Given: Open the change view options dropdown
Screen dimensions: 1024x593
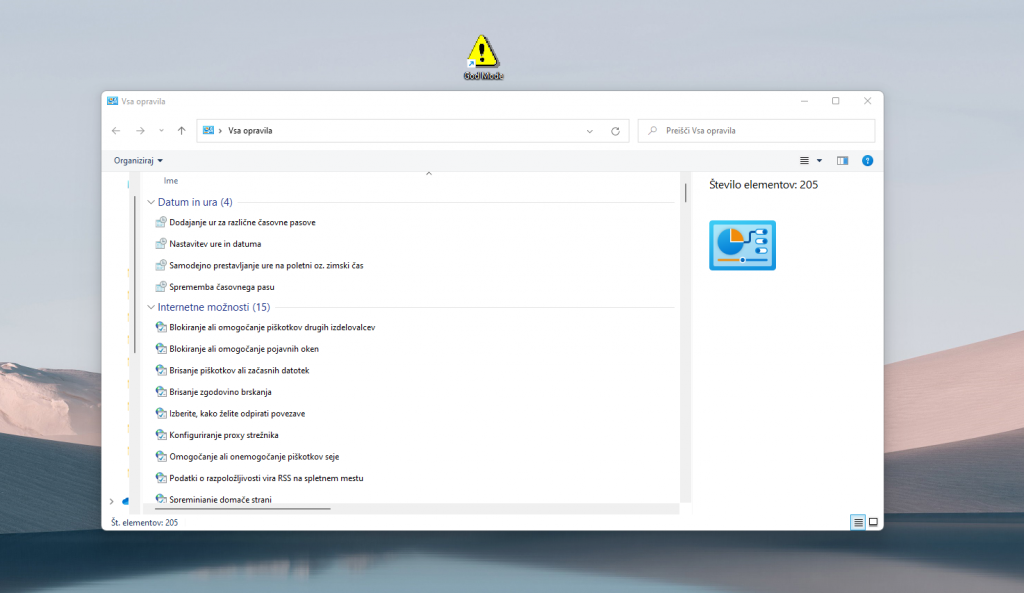Looking at the screenshot, I should 819,160.
